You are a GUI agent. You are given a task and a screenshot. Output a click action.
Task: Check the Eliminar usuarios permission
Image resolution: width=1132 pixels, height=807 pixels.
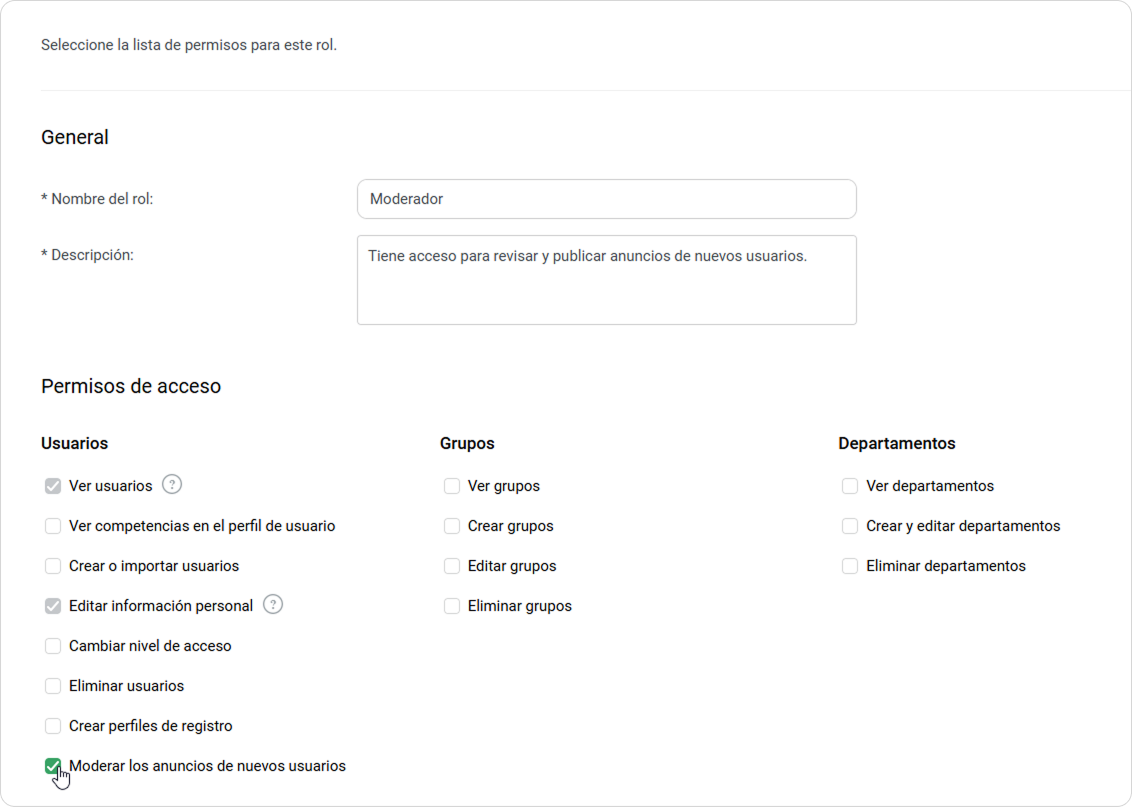[x=53, y=686]
